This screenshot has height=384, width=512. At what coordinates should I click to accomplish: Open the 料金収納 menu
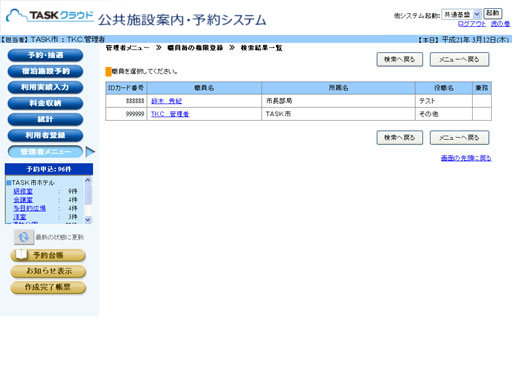45,103
